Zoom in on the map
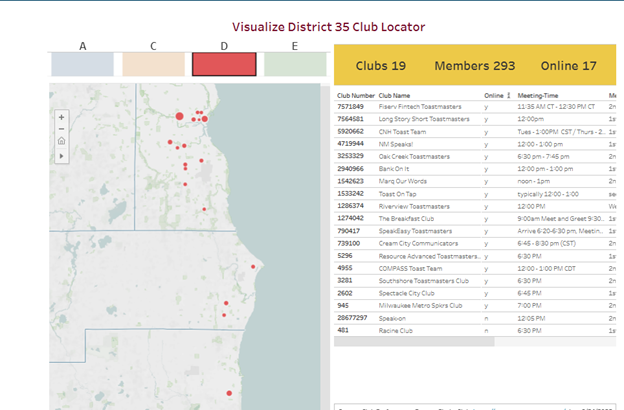624x410 pixels. point(61,117)
